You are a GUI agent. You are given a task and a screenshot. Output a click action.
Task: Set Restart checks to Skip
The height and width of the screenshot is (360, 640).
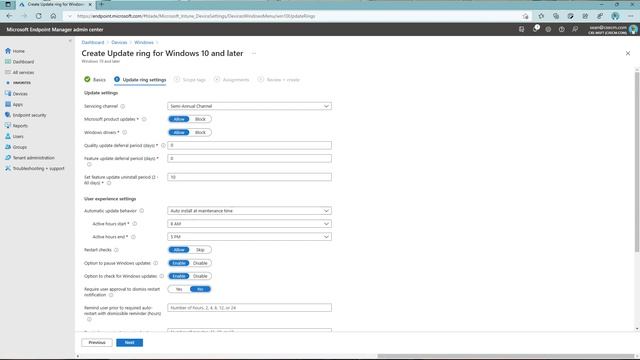tap(200, 250)
